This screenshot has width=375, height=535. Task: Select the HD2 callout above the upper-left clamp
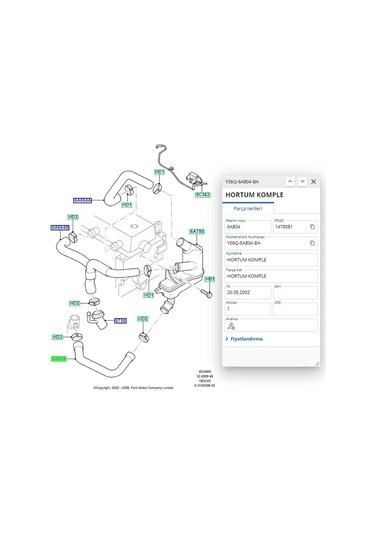[x=73, y=217]
